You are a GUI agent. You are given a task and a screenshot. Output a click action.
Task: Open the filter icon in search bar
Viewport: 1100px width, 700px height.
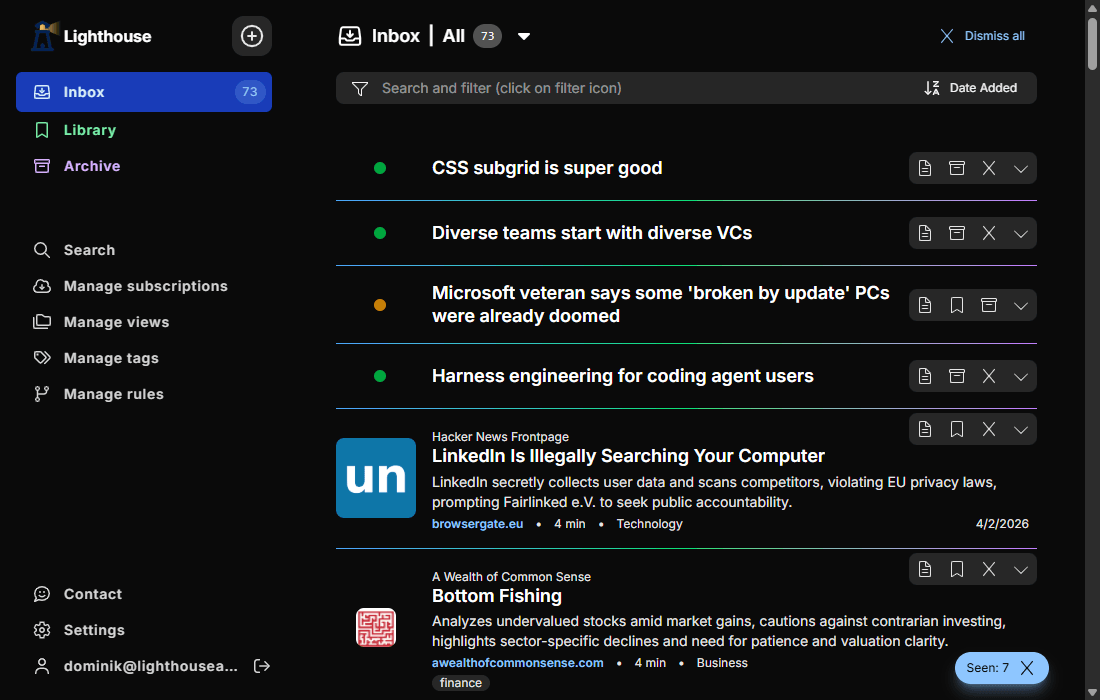[360, 88]
